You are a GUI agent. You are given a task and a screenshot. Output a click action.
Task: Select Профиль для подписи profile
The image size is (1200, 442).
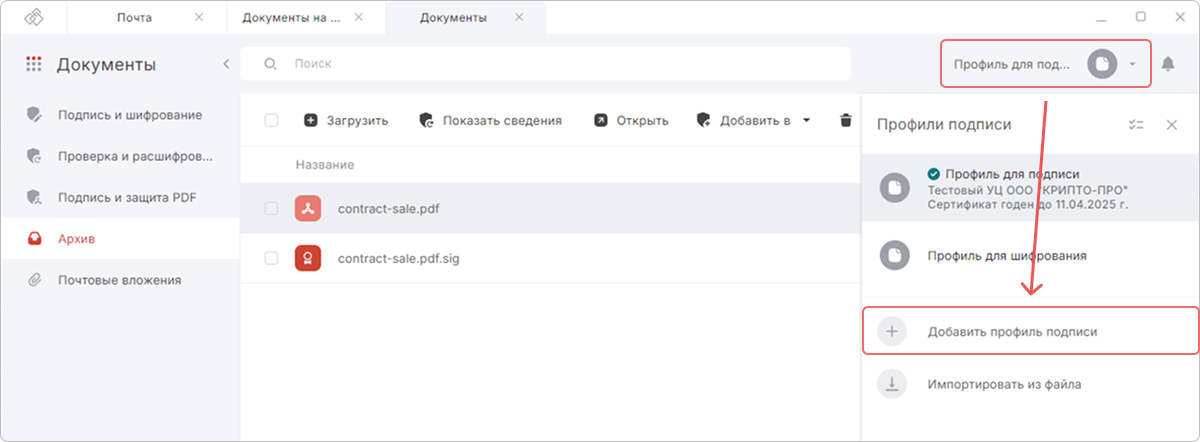coord(1030,187)
